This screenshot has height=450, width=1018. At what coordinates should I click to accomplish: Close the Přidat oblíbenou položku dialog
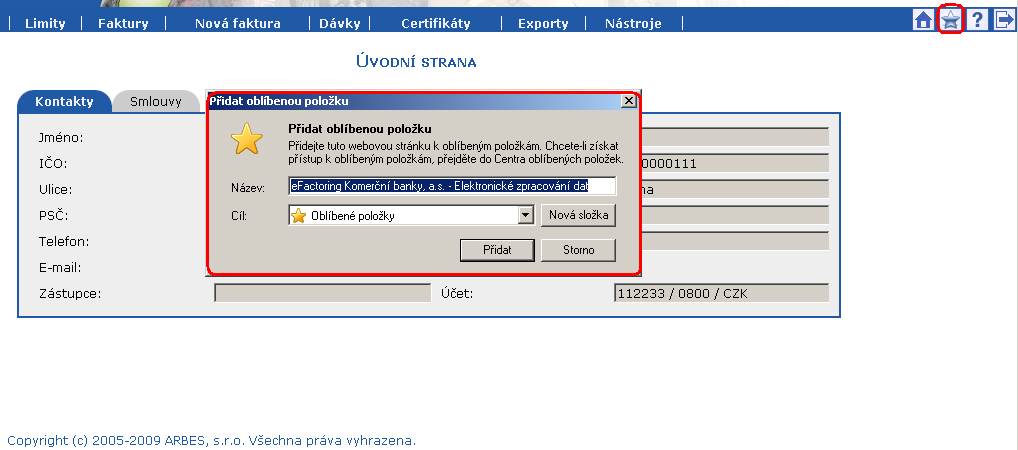628,101
